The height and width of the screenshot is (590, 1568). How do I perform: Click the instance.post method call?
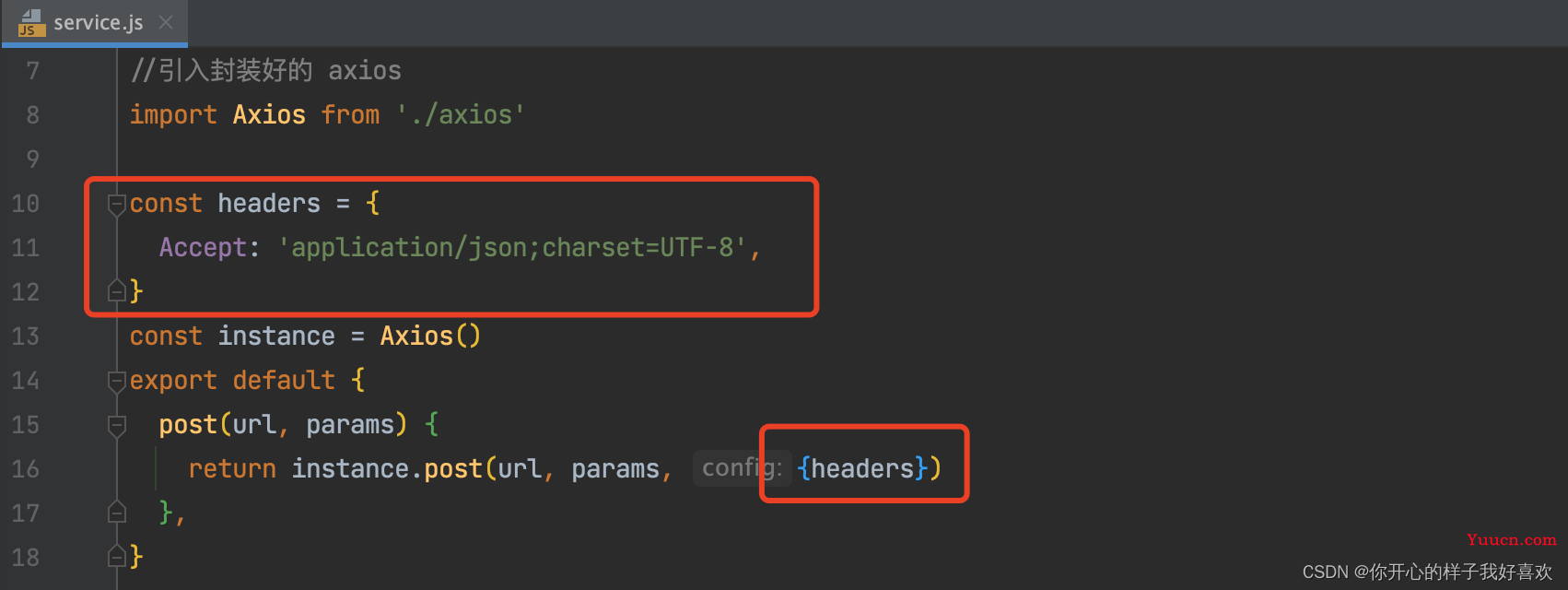[387, 469]
